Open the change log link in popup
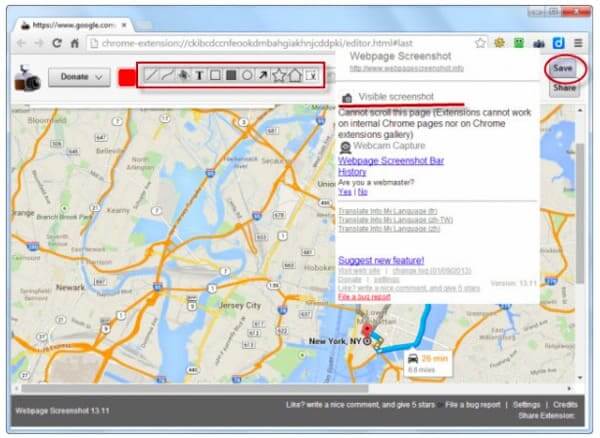Viewport: 600px width, 438px height. coord(432,271)
